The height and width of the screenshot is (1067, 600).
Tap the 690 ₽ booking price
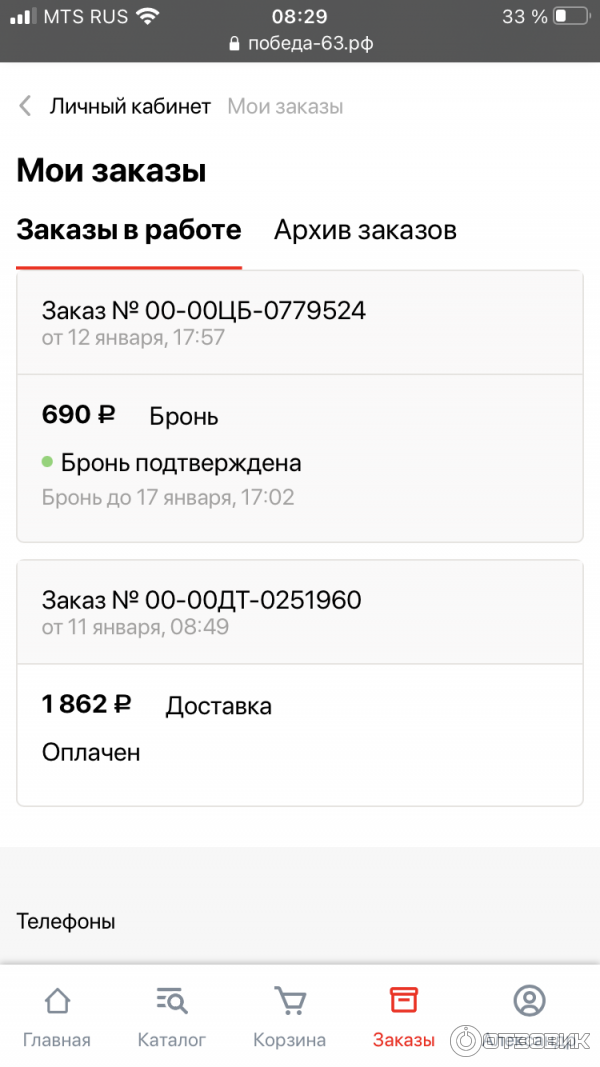coord(79,415)
